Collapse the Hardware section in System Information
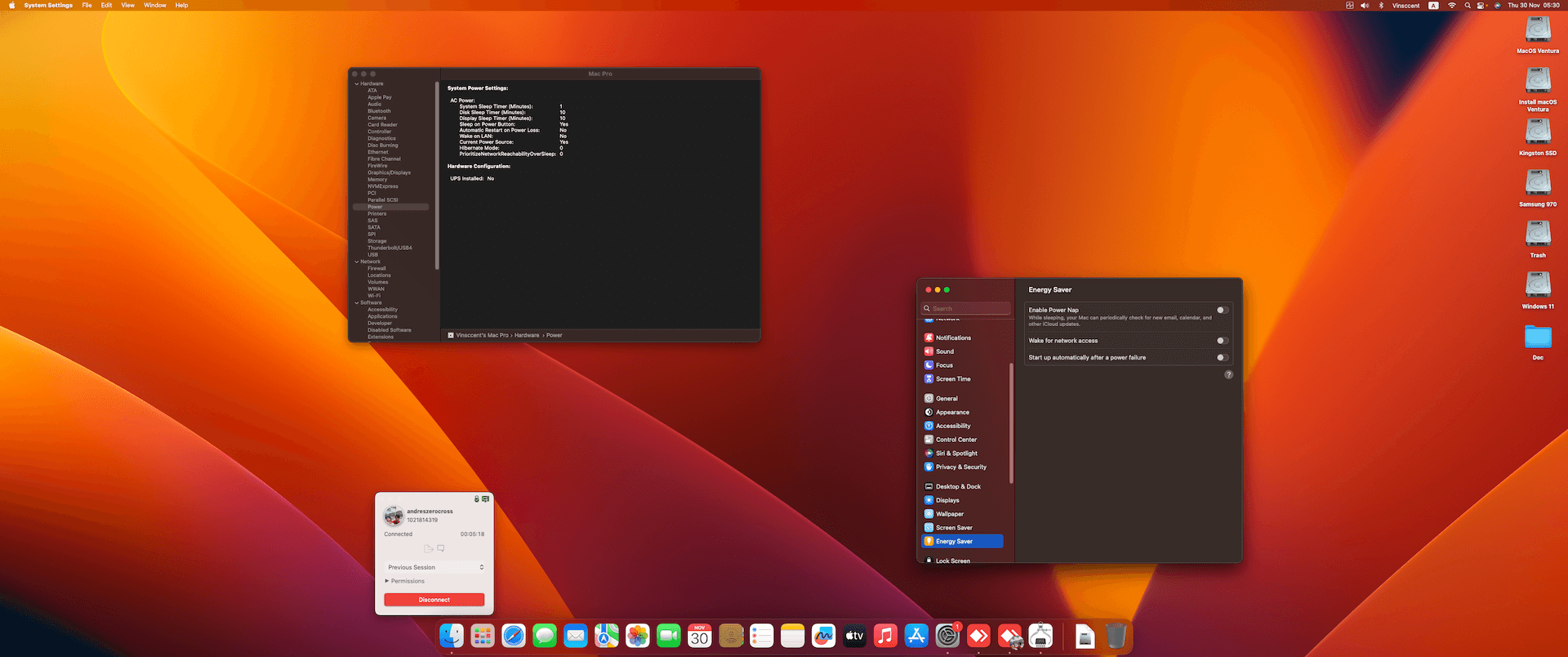 pyautogui.click(x=357, y=83)
